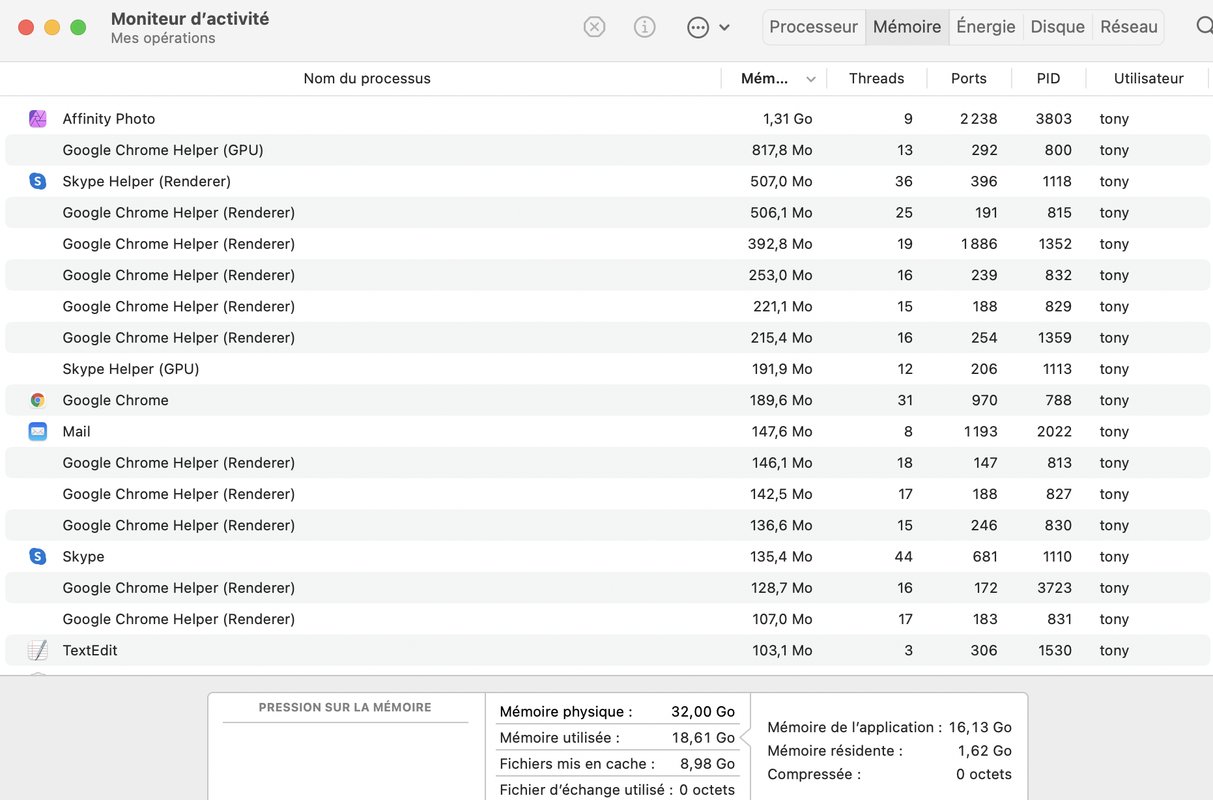Select the Mail process name

tap(76, 431)
